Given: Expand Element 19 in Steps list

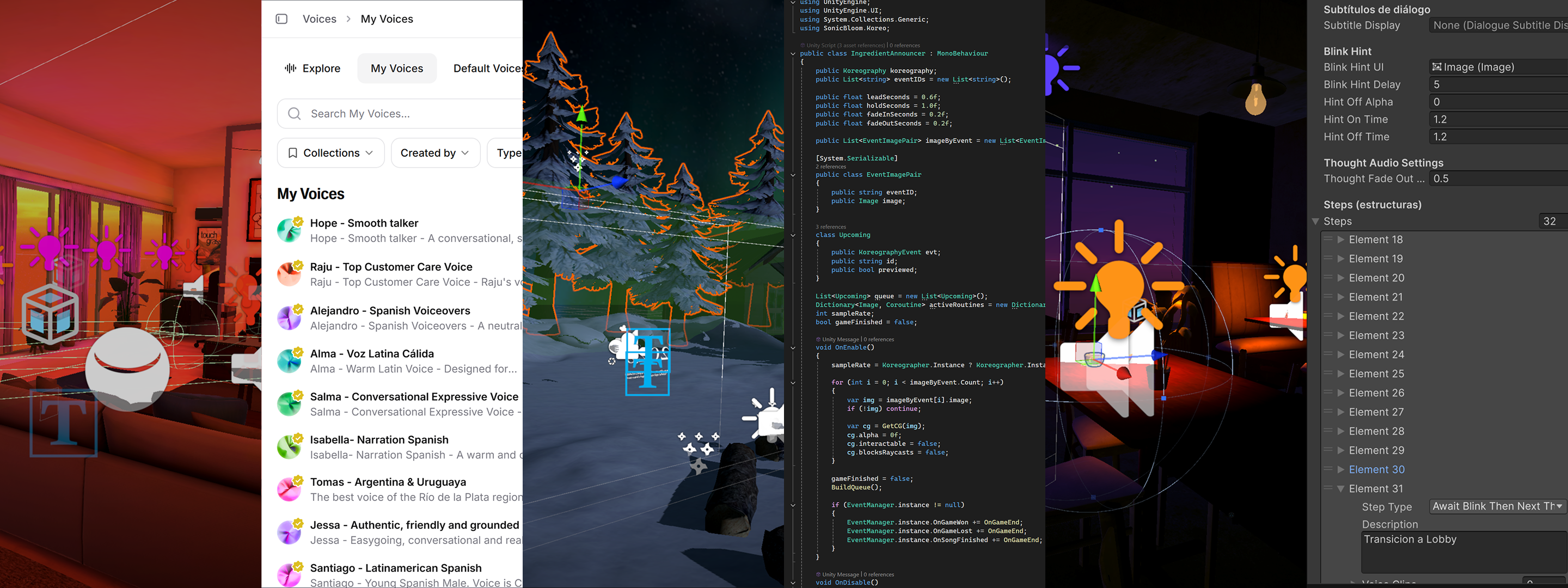Looking at the screenshot, I should 1340,259.
